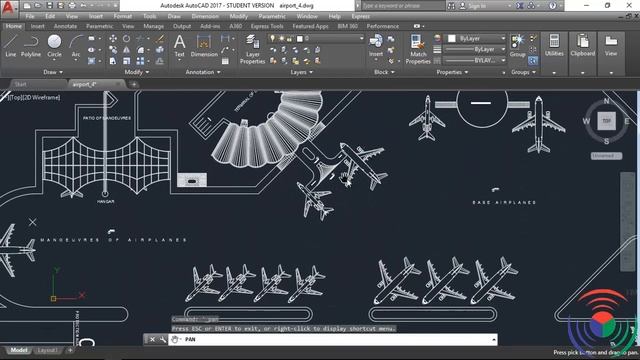Open the lineweight ByLayer dropdown

(x=503, y=49)
